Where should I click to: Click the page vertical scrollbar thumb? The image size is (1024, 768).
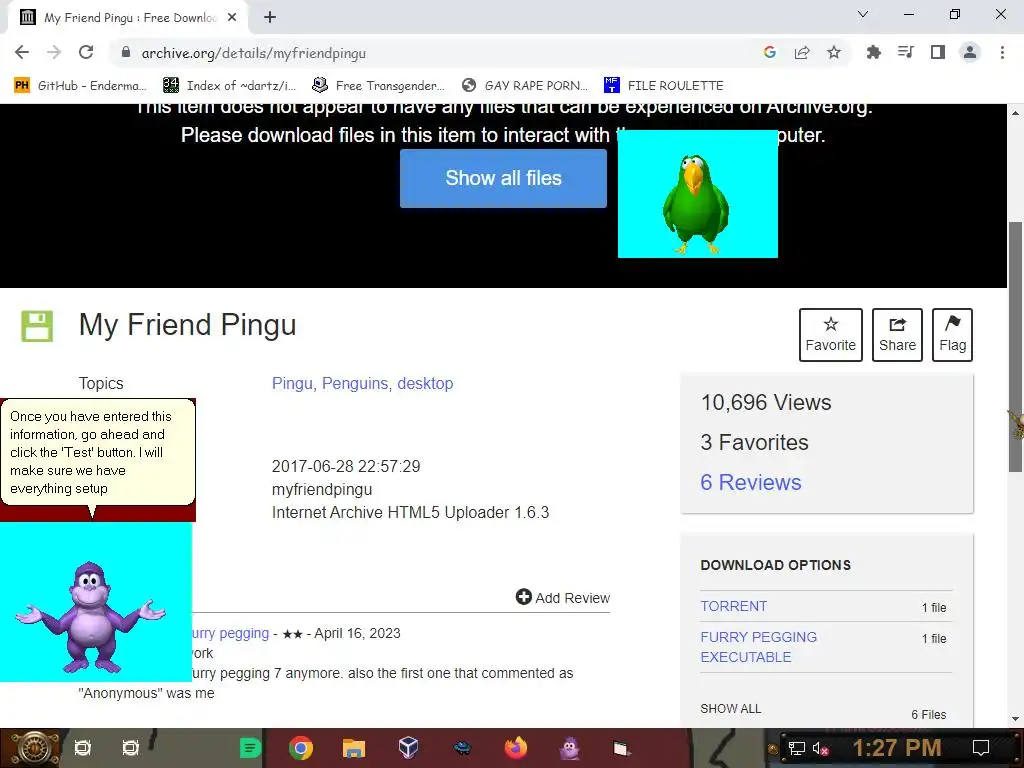(x=1015, y=346)
